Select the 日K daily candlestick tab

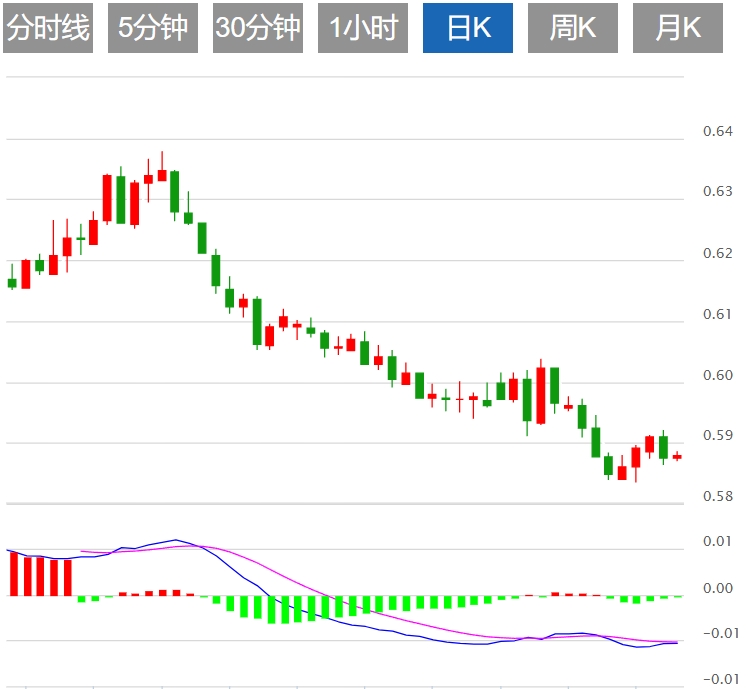point(468,27)
